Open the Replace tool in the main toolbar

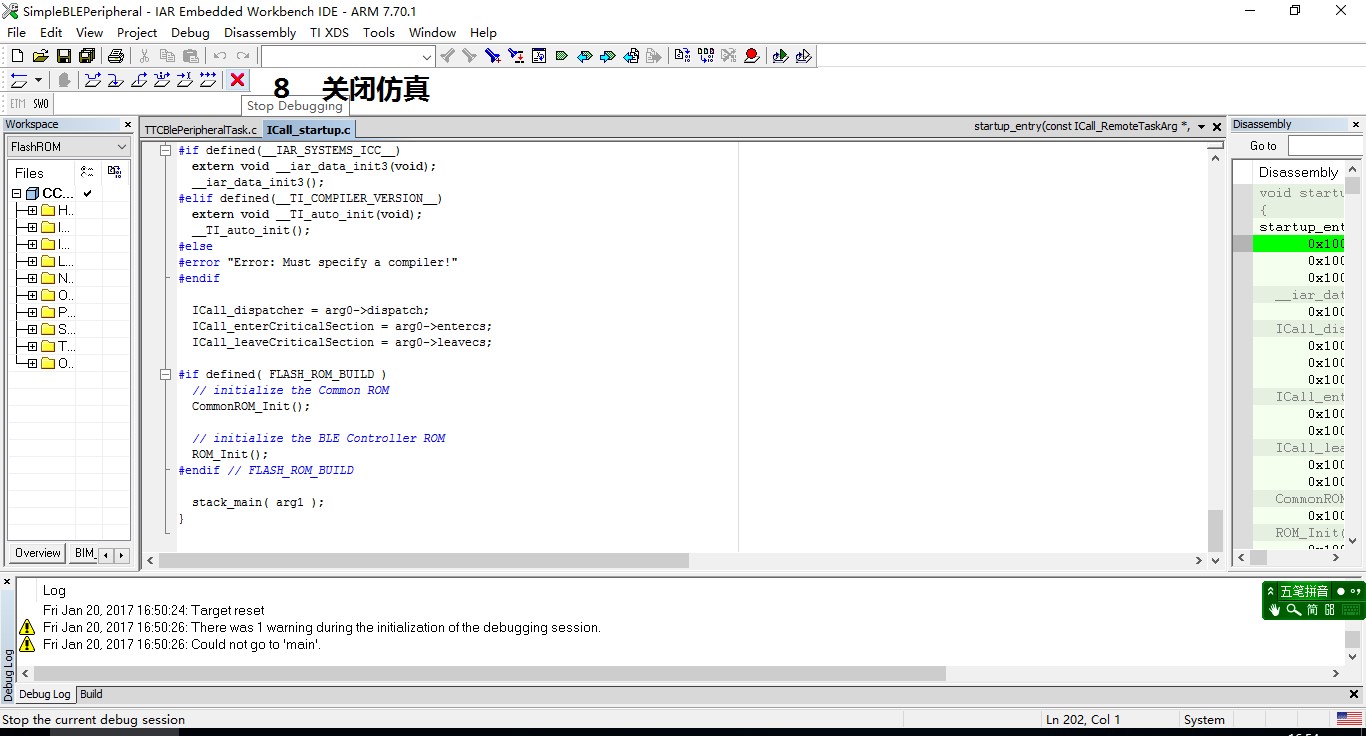coord(515,56)
